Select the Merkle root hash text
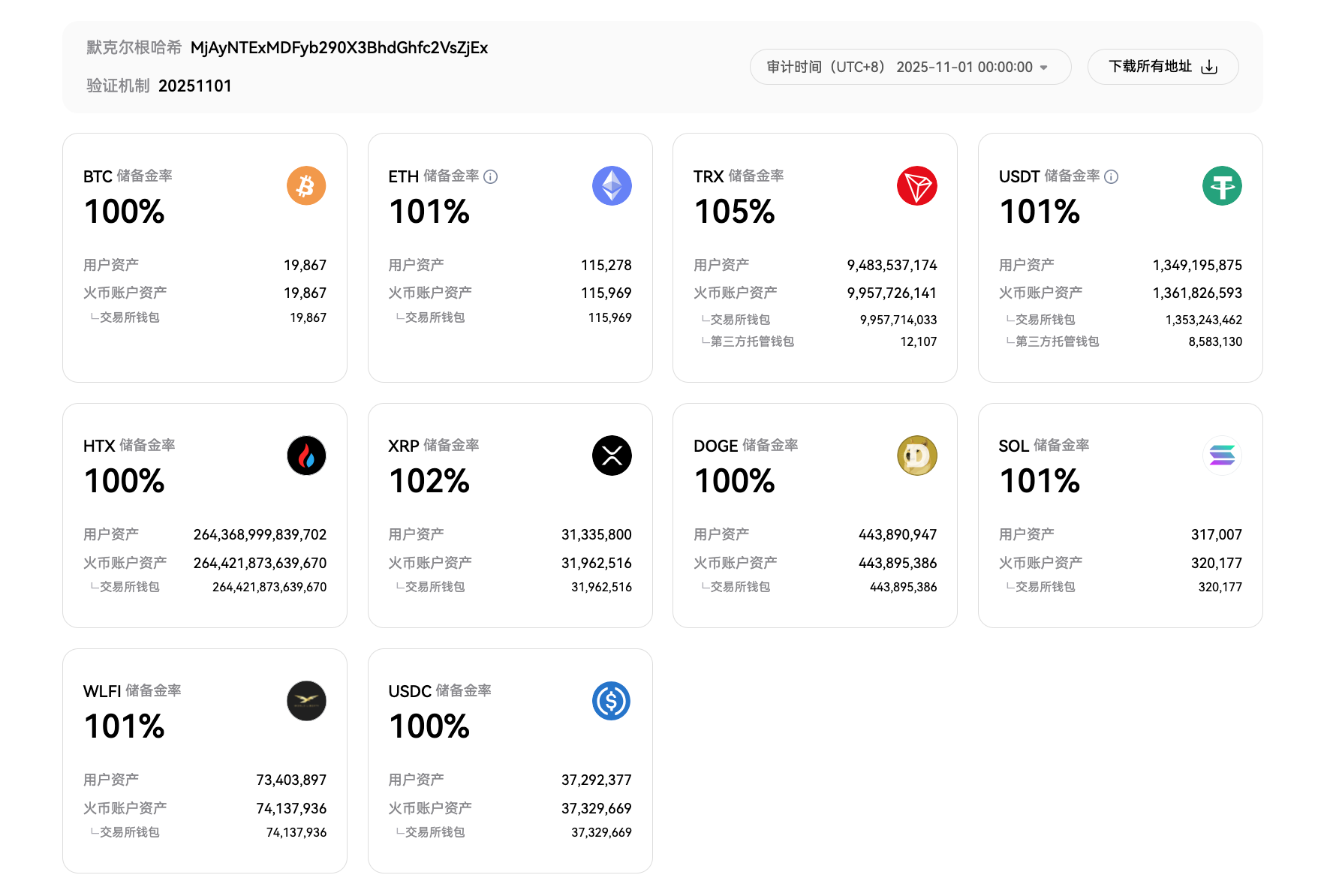Viewport: 1330px width, 896px height. tap(339, 47)
